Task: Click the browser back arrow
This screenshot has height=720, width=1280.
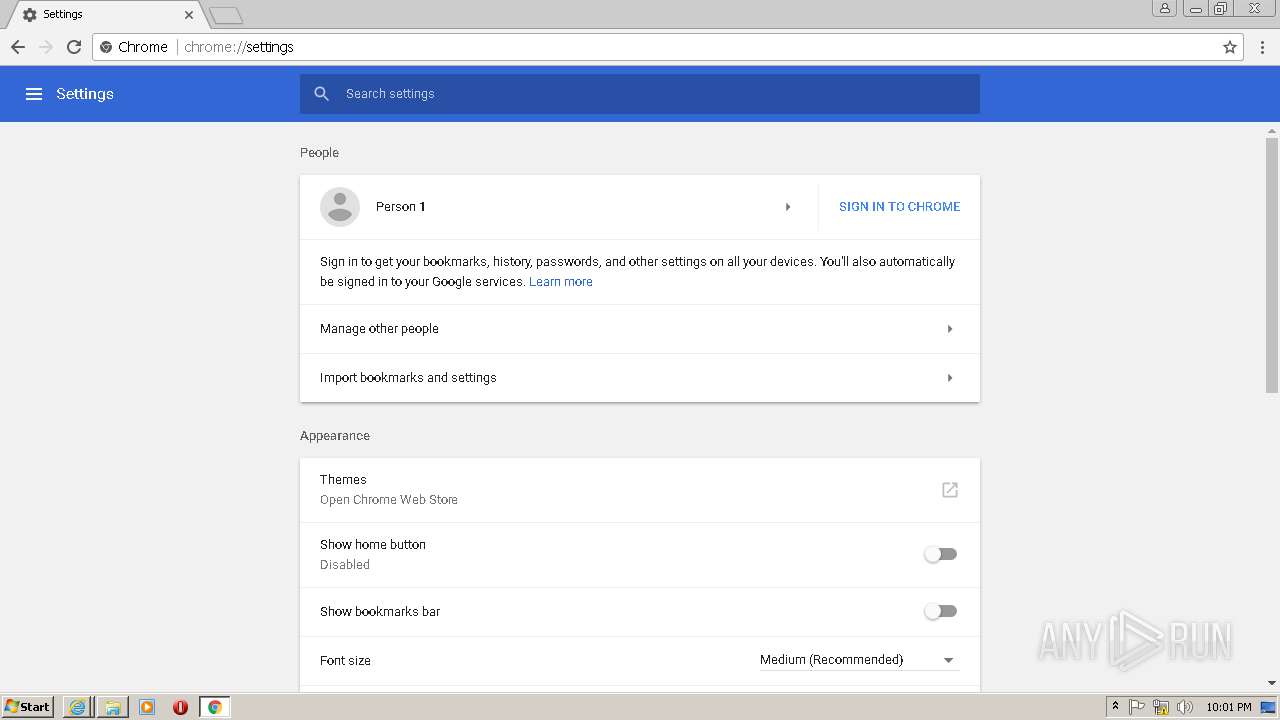Action: pyautogui.click(x=18, y=47)
